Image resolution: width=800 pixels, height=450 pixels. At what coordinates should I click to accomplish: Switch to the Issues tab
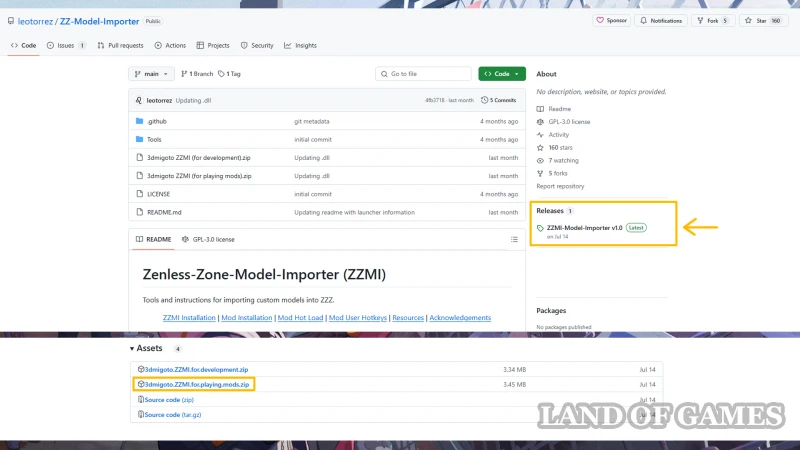pos(65,45)
